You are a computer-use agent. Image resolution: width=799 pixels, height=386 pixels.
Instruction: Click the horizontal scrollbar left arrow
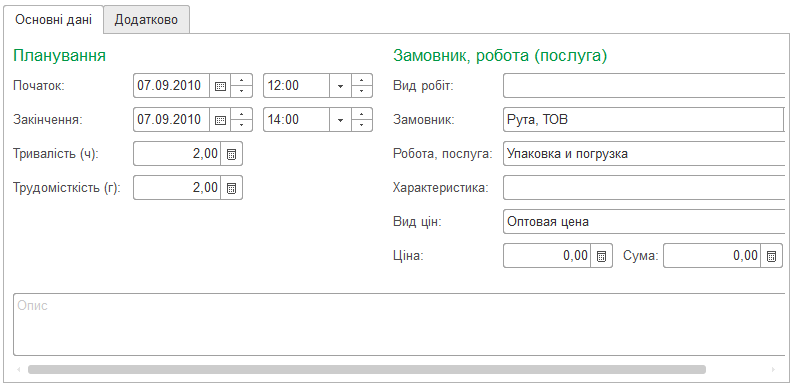pyautogui.click(x=19, y=370)
